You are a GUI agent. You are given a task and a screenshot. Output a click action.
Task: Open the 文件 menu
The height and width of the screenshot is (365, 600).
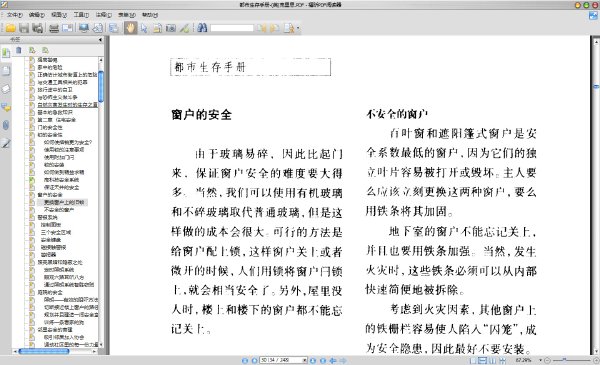(15, 15)
